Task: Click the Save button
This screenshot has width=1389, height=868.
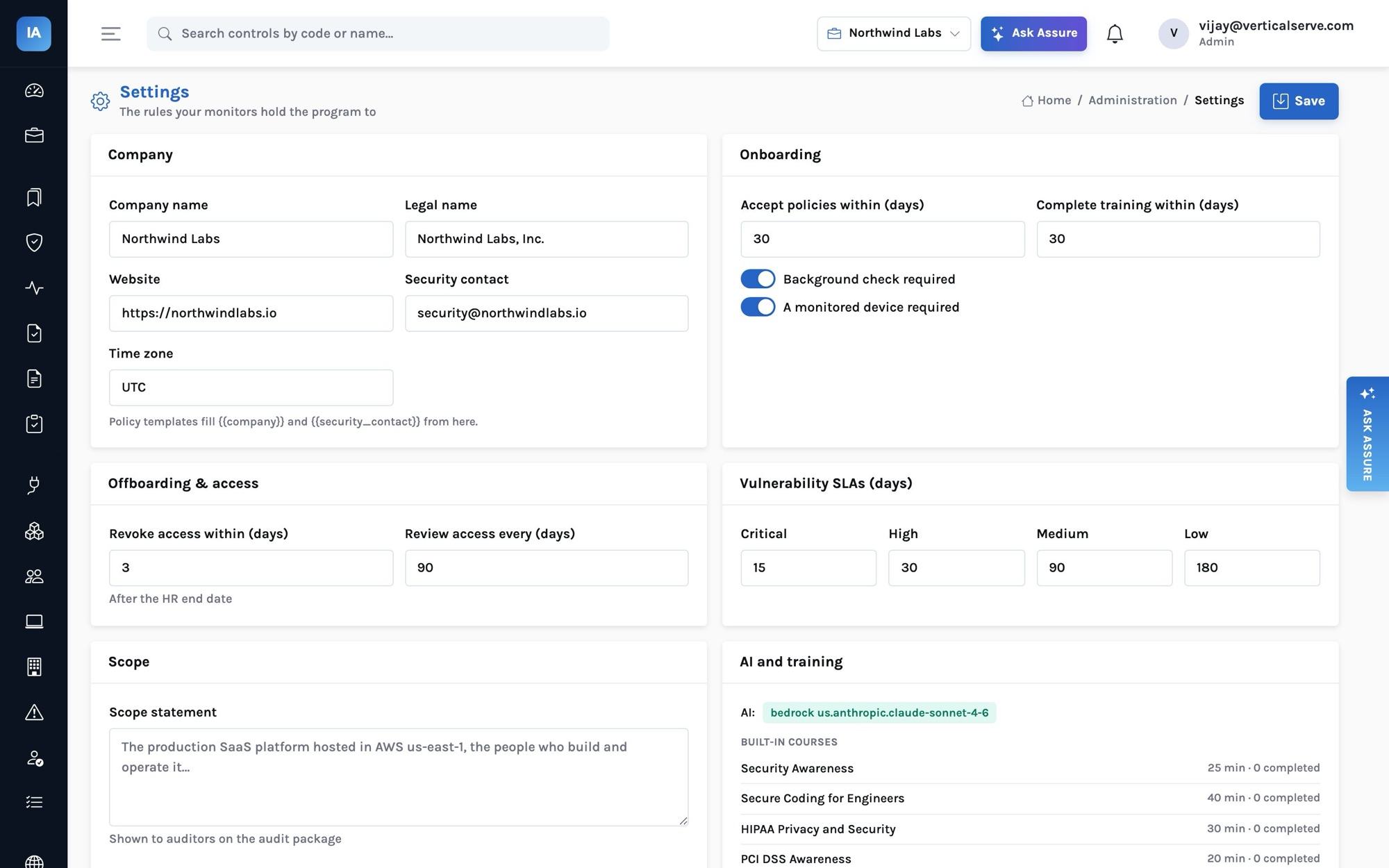Action: 1299,101
